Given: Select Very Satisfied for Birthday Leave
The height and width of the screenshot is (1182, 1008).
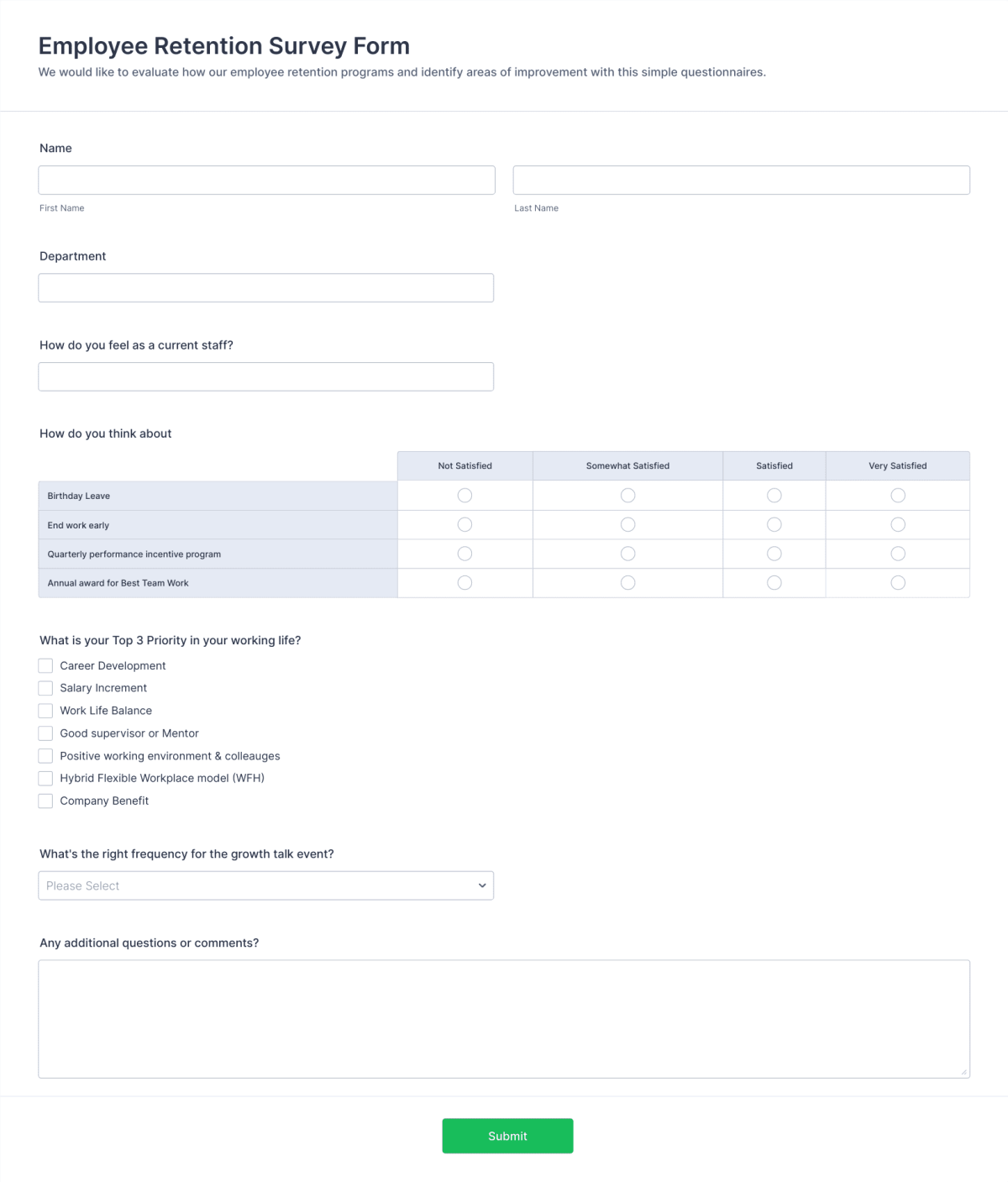Looking at the screenshot, I should (x=897, y=495).
